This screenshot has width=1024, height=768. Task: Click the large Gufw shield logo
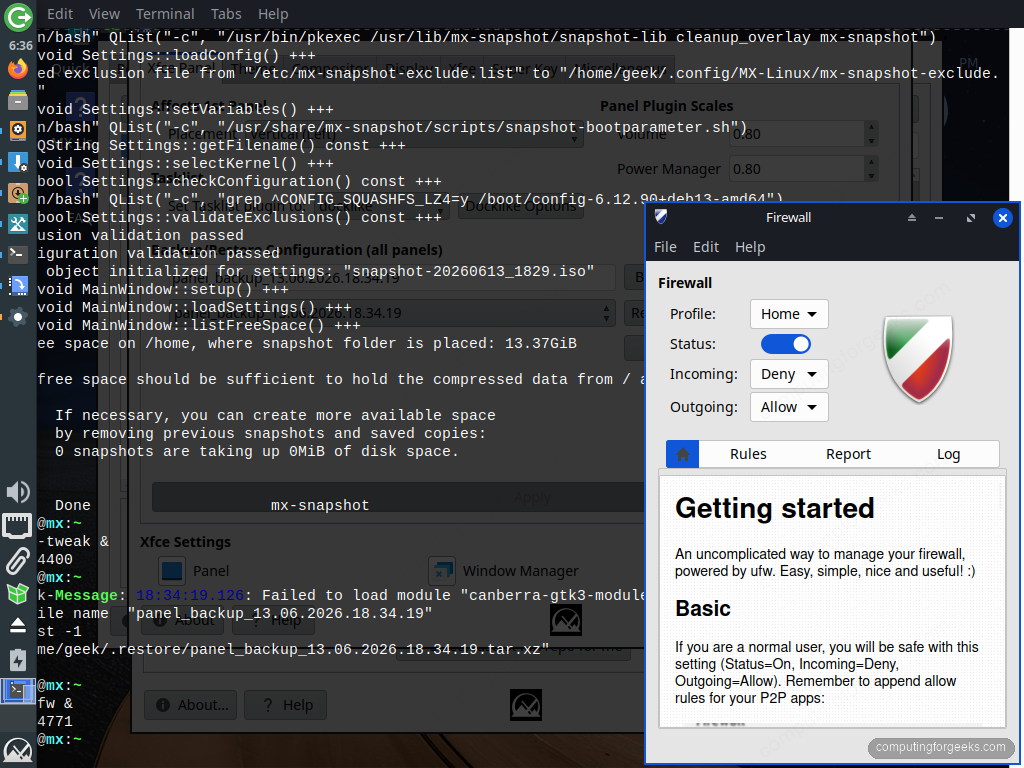(918, 358)
